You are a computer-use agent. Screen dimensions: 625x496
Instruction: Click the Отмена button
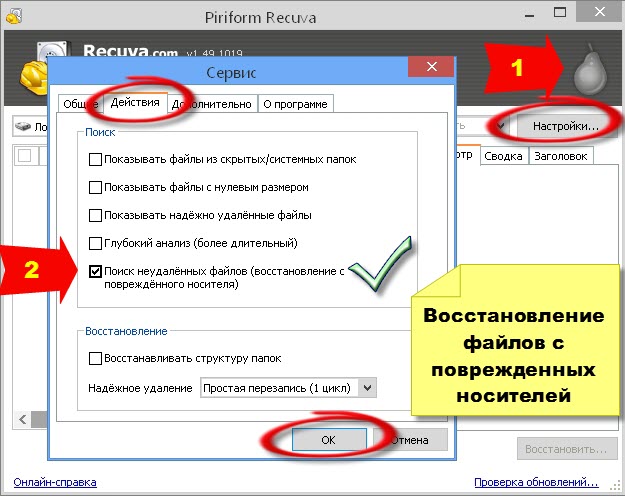(411, 440)
